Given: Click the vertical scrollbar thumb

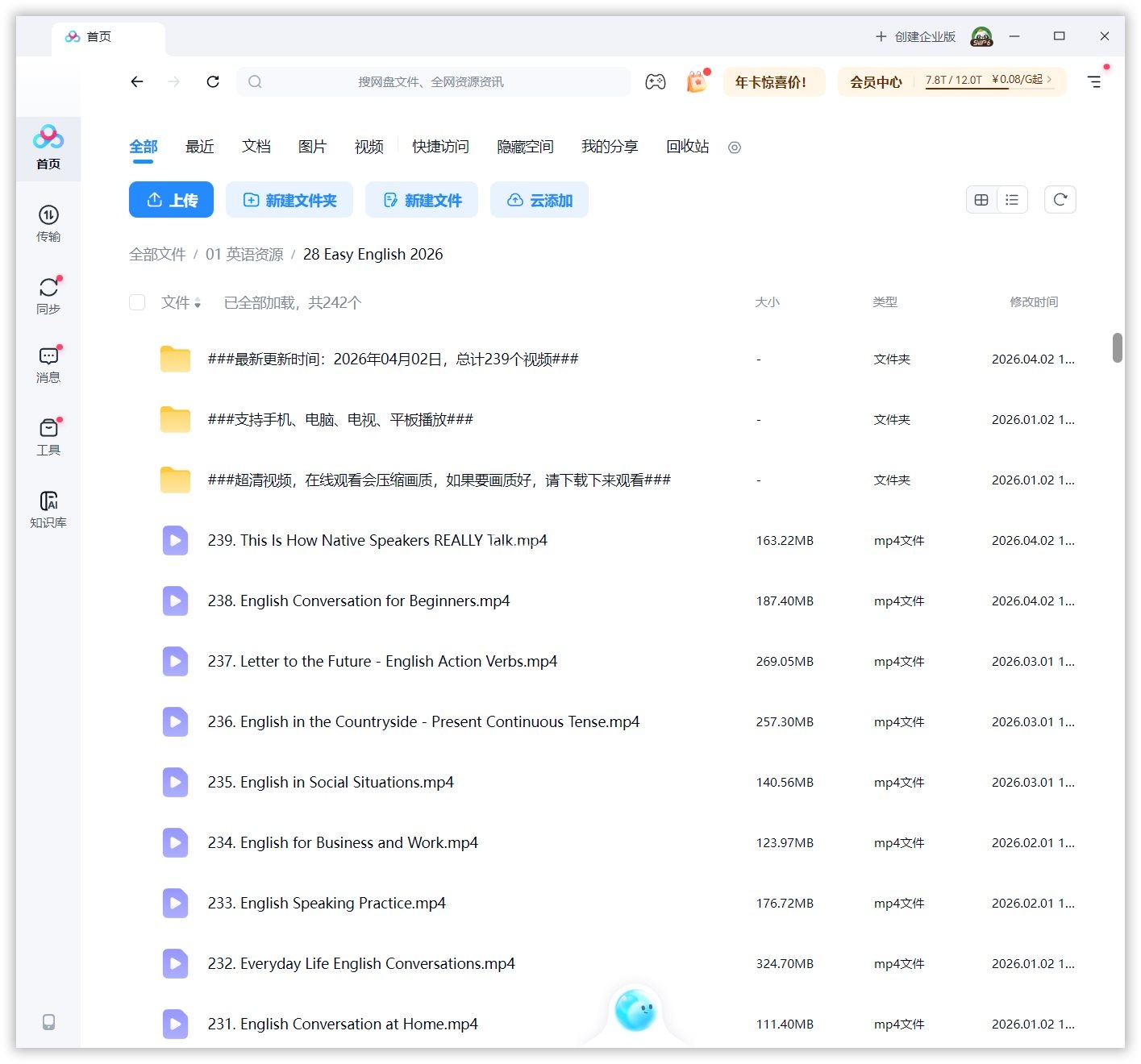Looking at the screenshot, I should coord(1118,347).
